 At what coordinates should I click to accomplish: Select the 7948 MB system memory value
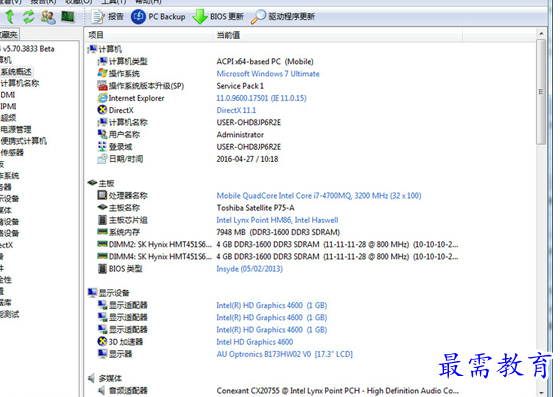(x=278, y=232)
